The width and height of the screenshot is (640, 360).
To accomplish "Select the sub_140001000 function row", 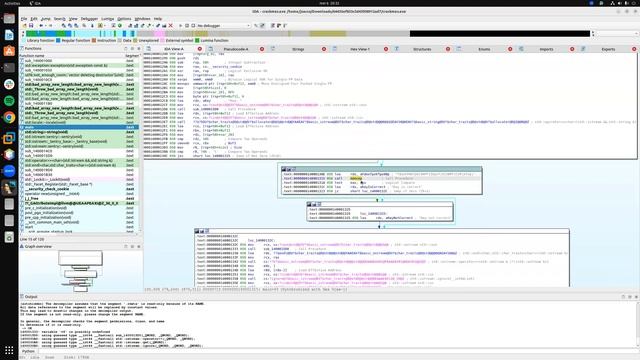I will (x=79, y=60).
